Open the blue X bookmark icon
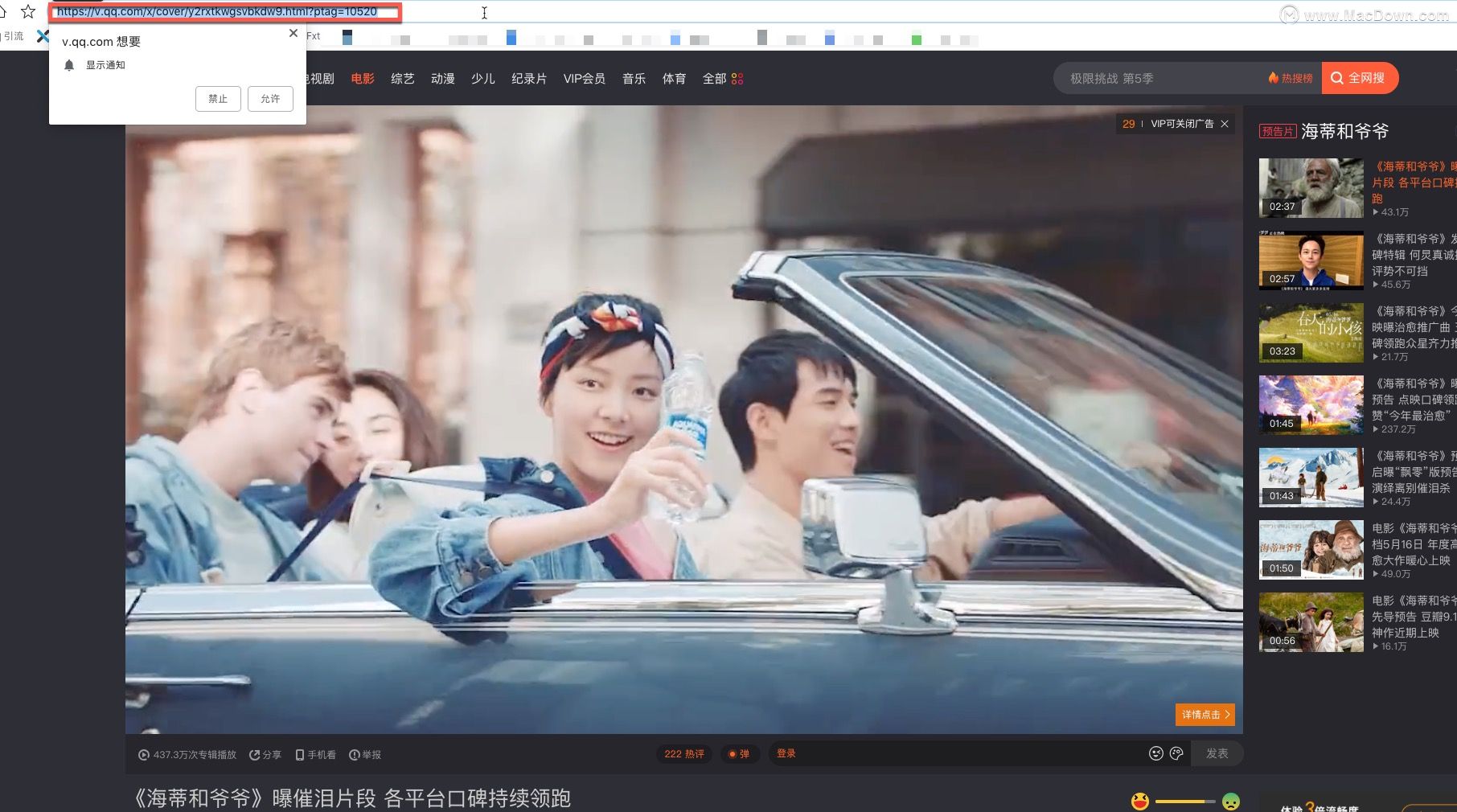 [x=43, y=36]
